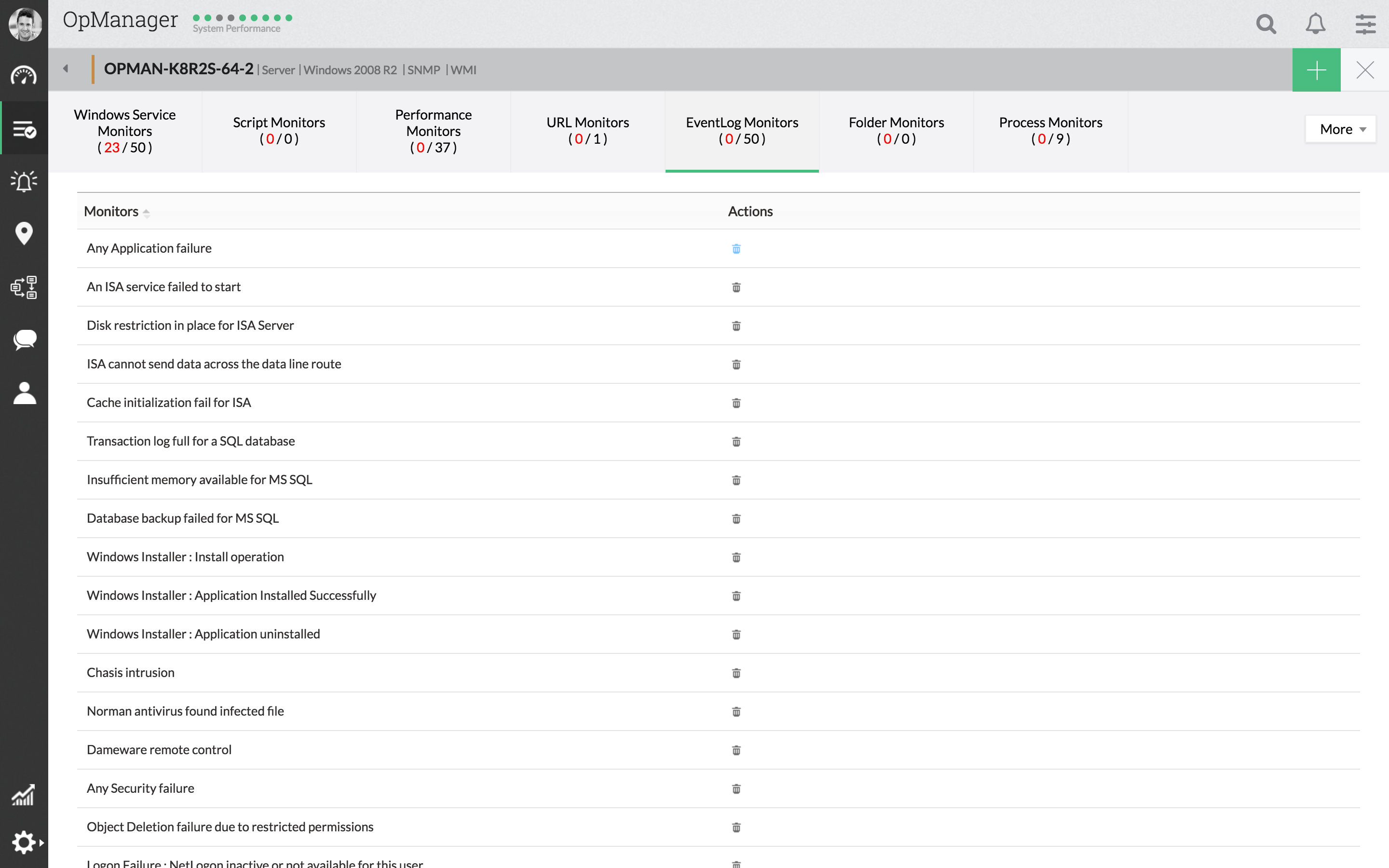Open the global search magnifier
This screenshot has width=1389, height=868.
coord(1266,24)
